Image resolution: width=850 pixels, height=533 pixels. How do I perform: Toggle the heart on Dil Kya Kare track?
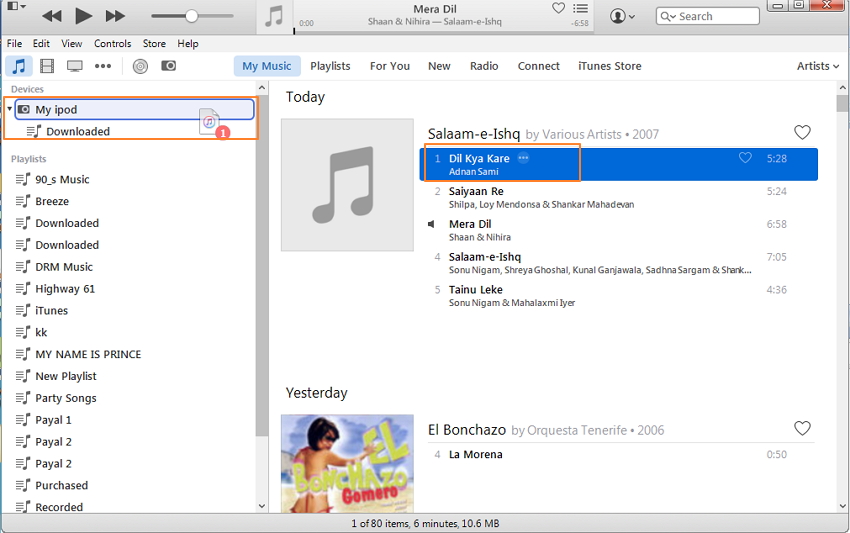(x=745, y=158)
